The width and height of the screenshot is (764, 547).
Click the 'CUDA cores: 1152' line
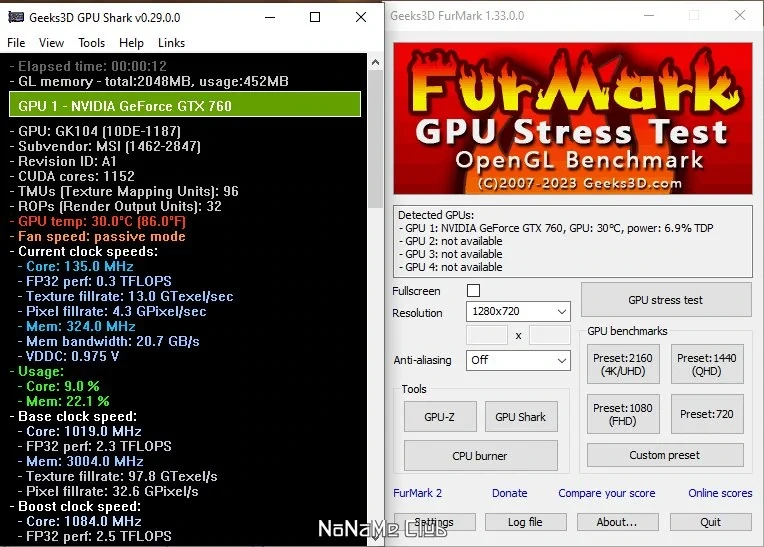coord(73,176)
